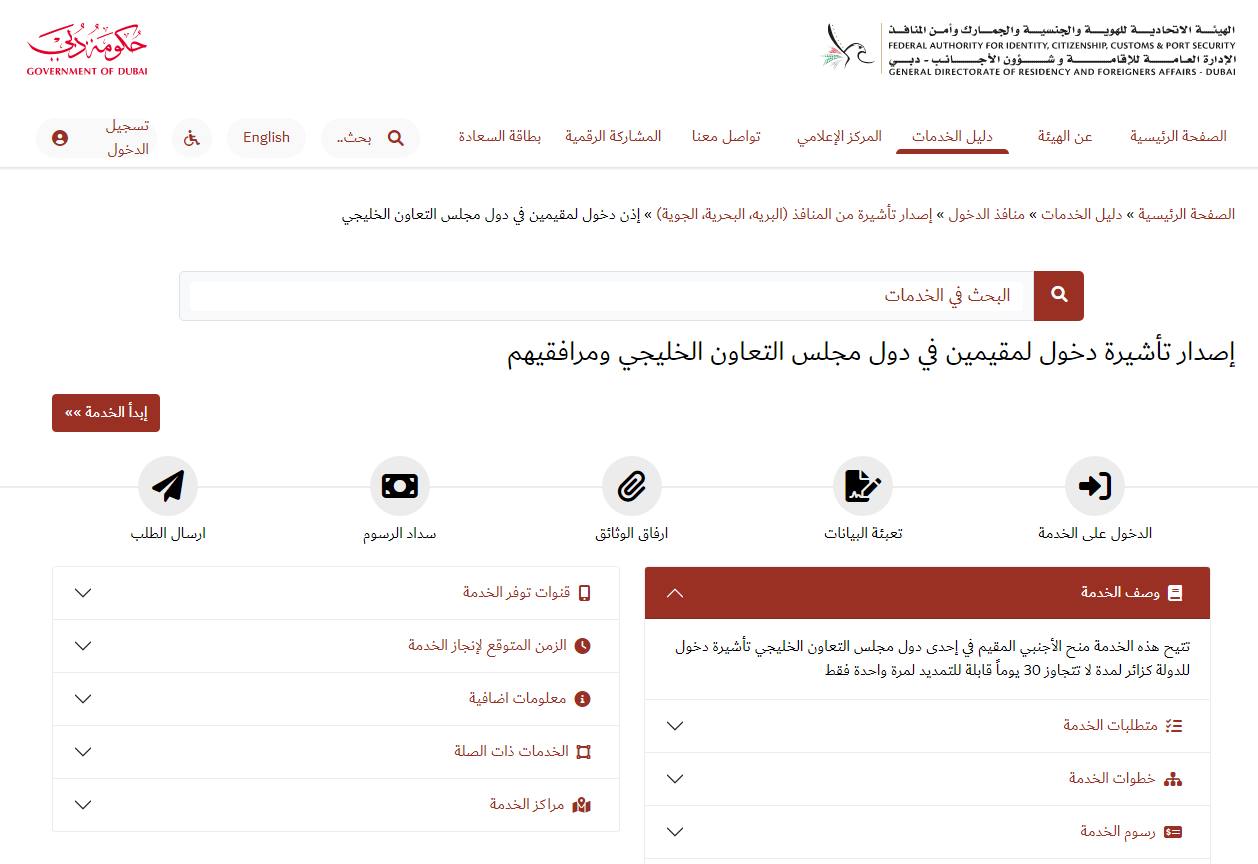The width and height of the screenshot is (1258, 864).
Task: Click the البحث في الخدمات search field
Action: pyautogui.click(x=610, y=296)
